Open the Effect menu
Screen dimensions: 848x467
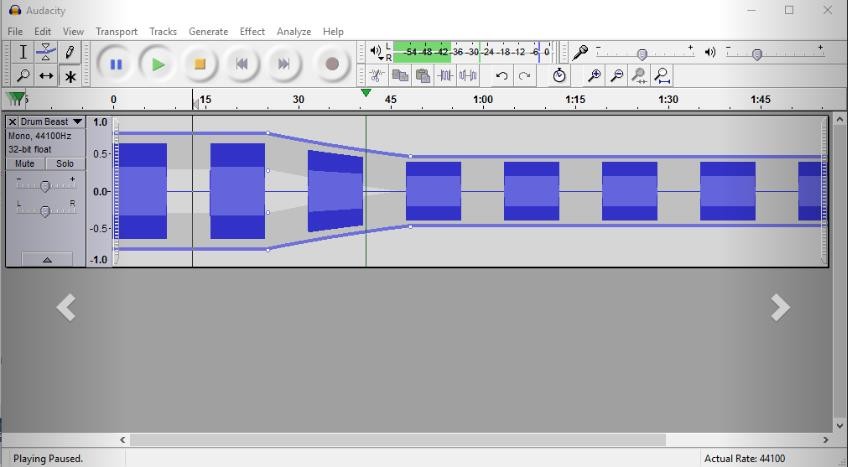[252, 31]
